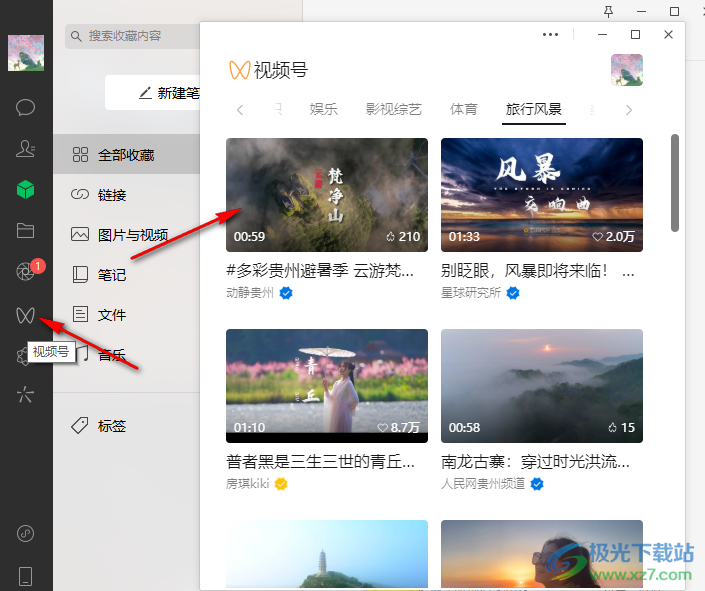Screen dimensions: 705x591
Task: Click the 新建笔记 new note button
Action: tap(152, 93)
